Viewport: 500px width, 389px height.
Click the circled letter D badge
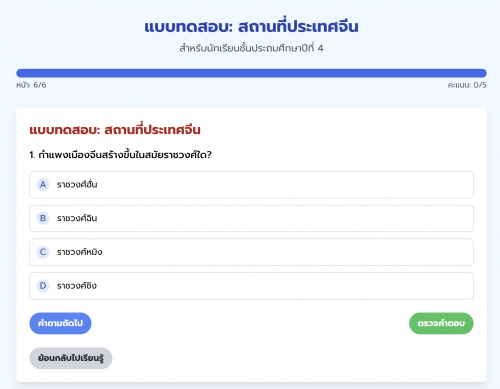click(x=43, y=286)
